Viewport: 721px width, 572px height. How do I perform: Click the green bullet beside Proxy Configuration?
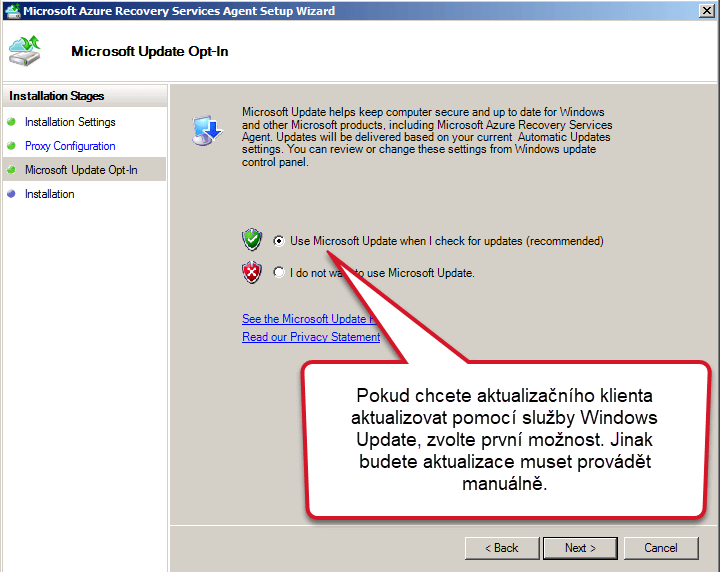coord(11,146)
